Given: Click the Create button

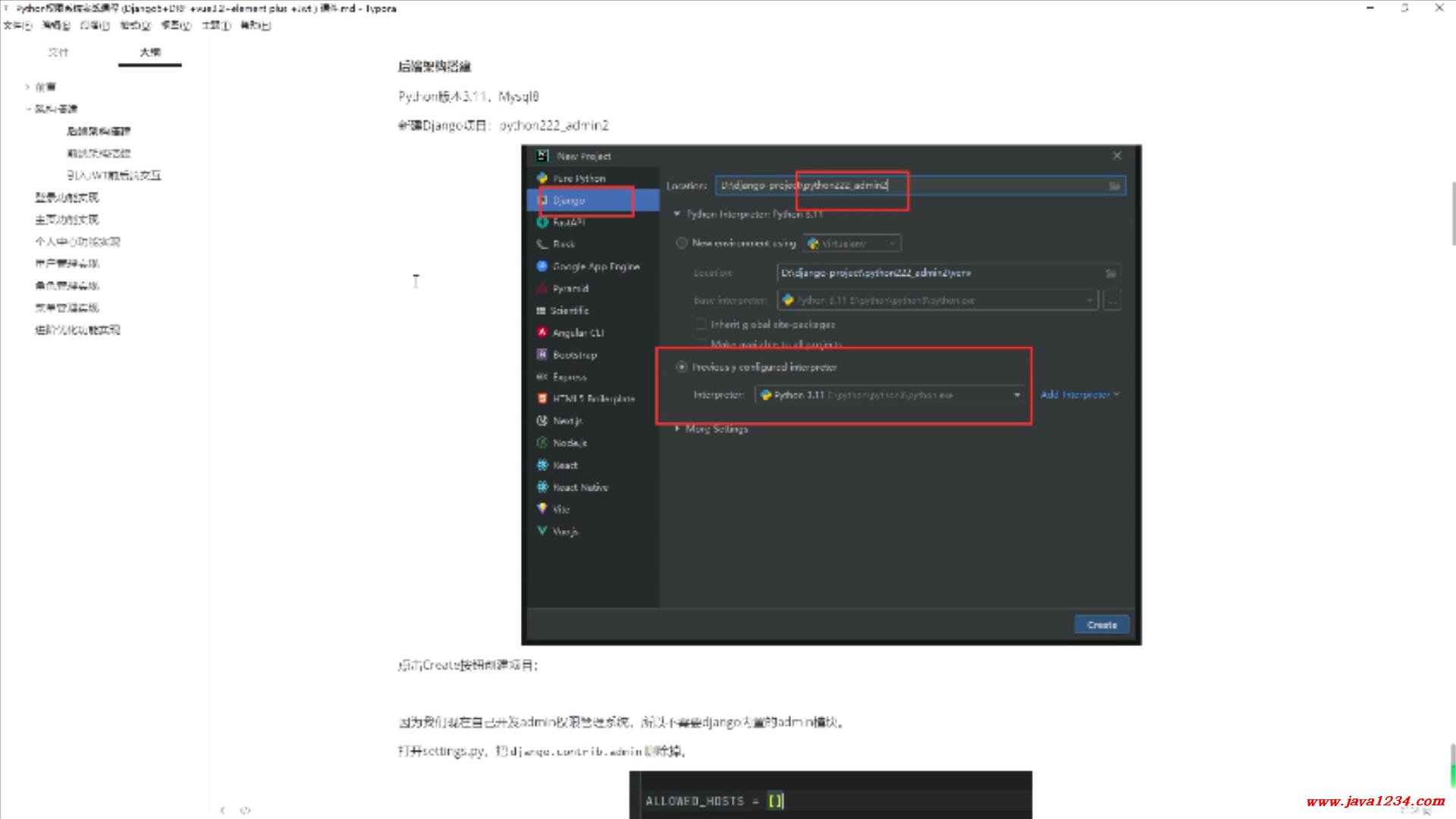Looking at the screenshot, I should [x=1101, y=625].
